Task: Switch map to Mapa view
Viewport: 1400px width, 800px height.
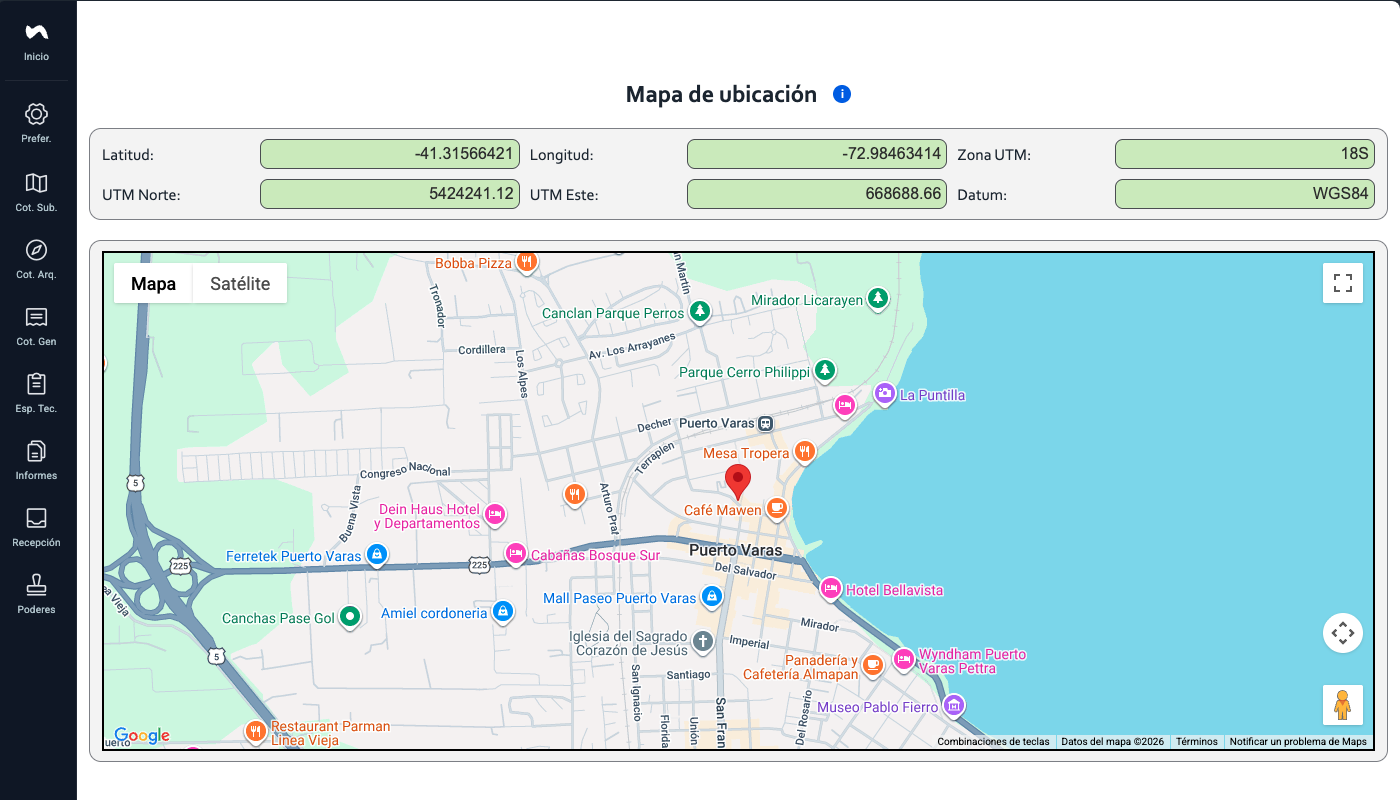Action: coord(154,283)
